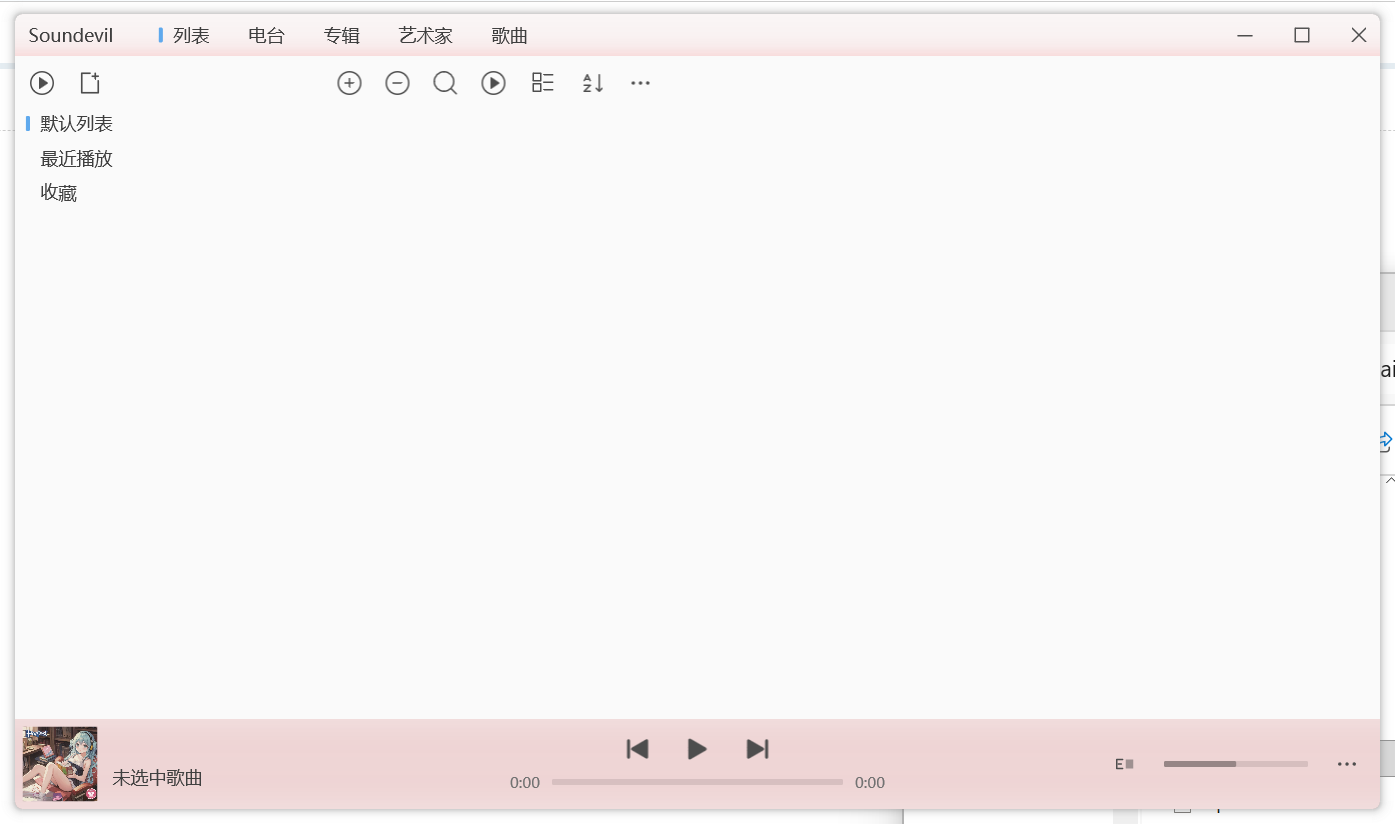This screenshot has width=1395, height=824.
Task: Click the remove song minus icon
Action: [x=397, y=83]
